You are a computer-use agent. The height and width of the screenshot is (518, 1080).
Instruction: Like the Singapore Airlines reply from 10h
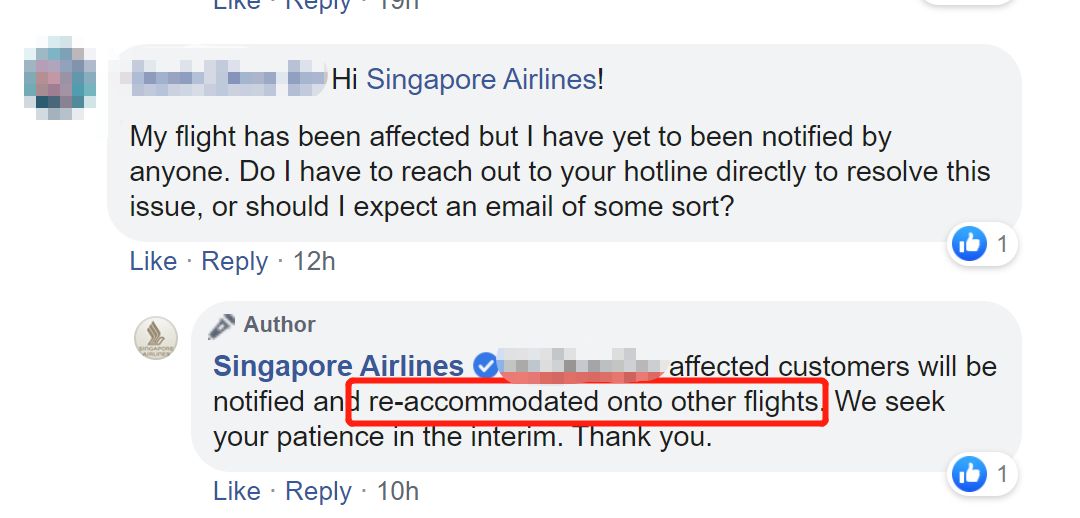click(237, 492)
